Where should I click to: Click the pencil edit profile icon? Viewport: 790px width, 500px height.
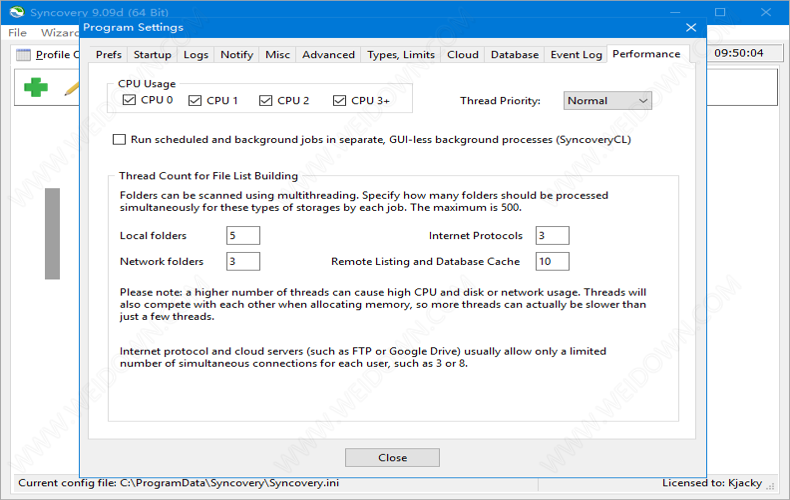[72, 89]
